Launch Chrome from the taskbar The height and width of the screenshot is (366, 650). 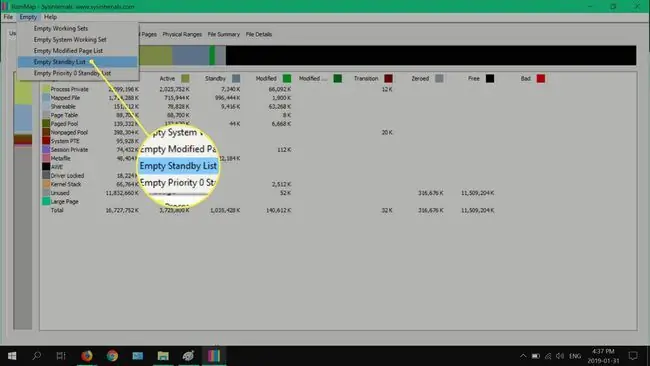tap(112, 356)
